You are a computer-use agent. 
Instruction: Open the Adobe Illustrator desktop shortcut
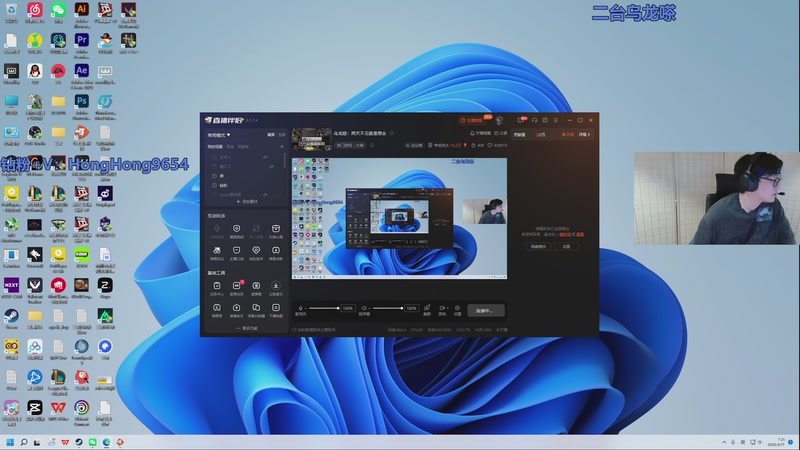coord(82,11)
